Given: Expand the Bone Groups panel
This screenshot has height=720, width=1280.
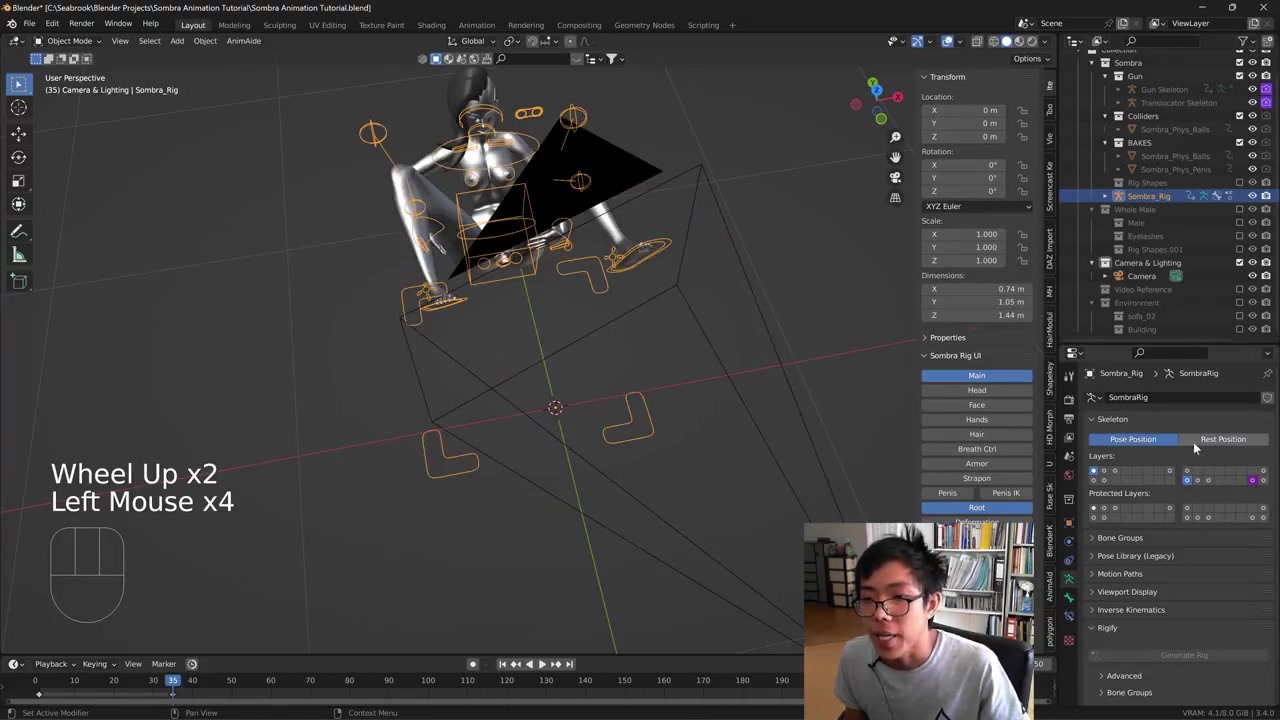Looking at the screenshot, I should click(x=1119, y=538).
